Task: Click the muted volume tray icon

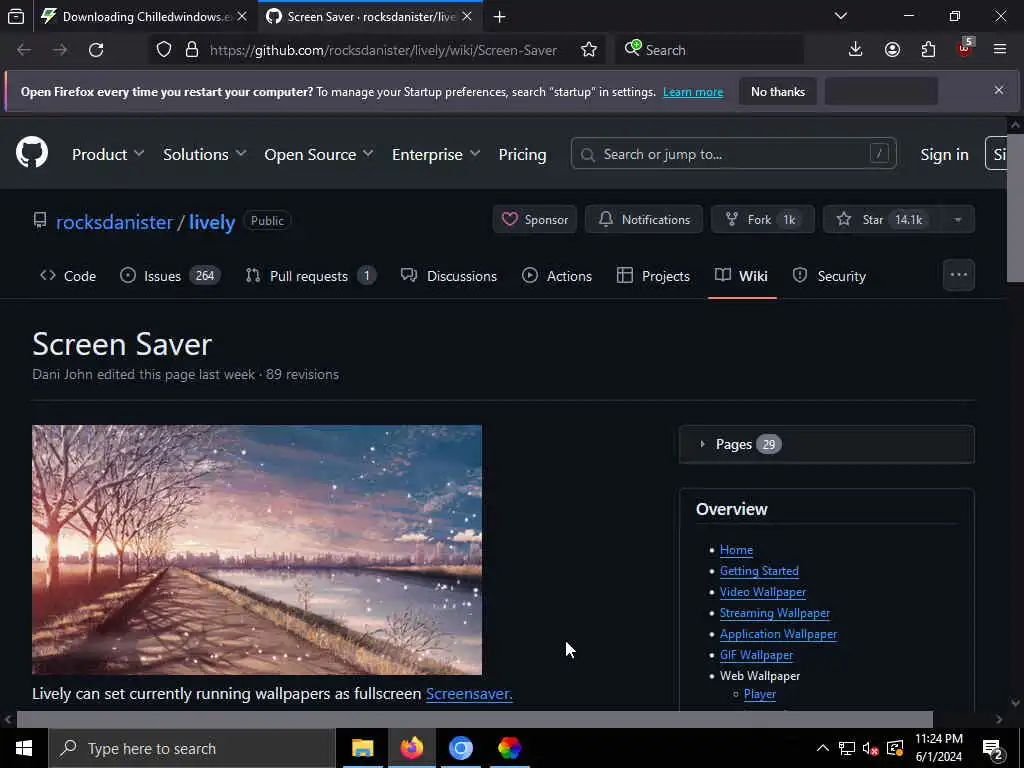Action: pos(870,748)
